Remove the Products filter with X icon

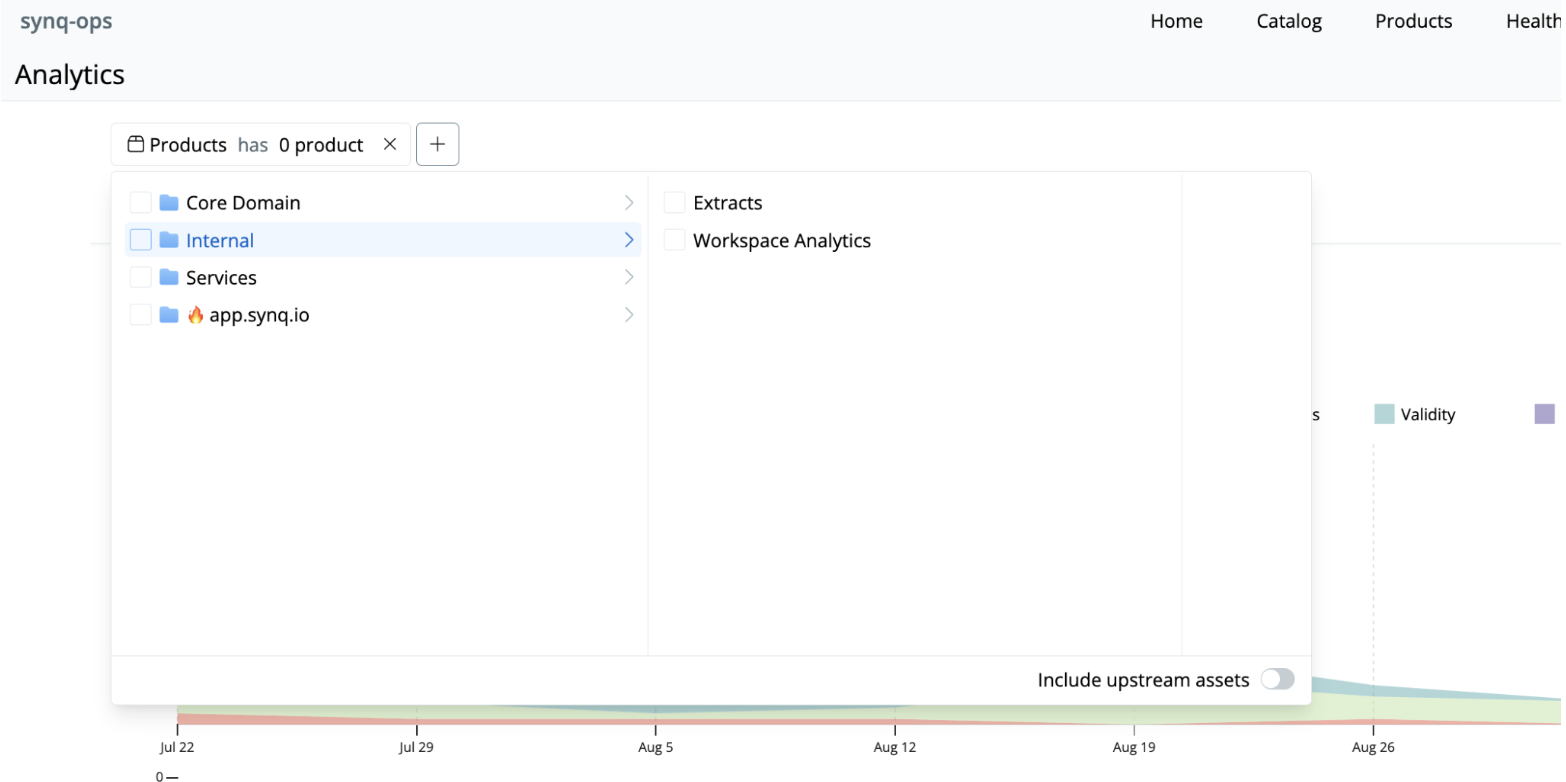(x=390, y=144)
